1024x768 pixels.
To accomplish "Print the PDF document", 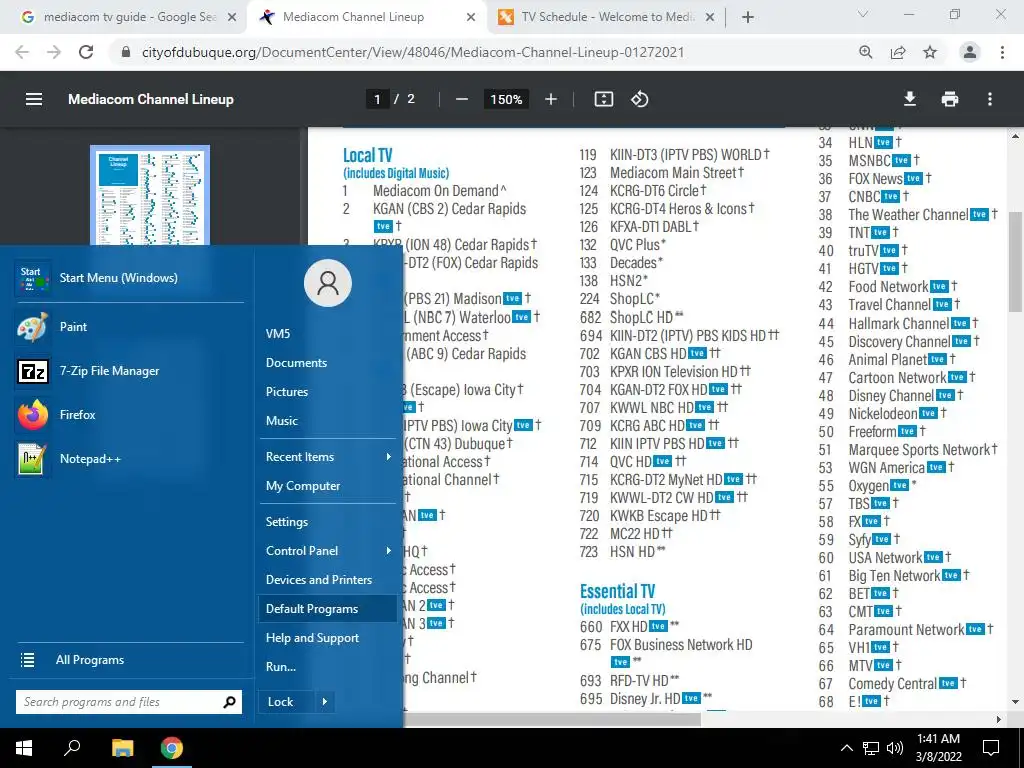I will click(950, 99).
